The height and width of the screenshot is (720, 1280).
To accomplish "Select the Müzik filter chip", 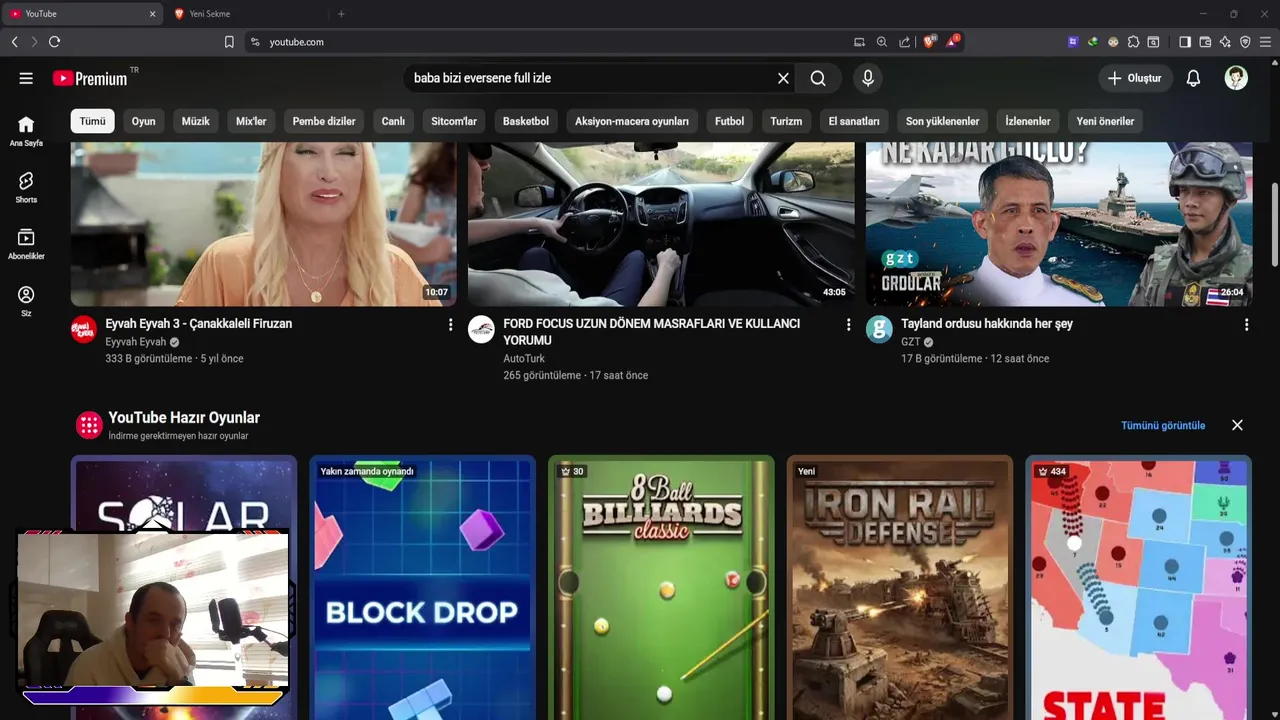I will 196,121.
